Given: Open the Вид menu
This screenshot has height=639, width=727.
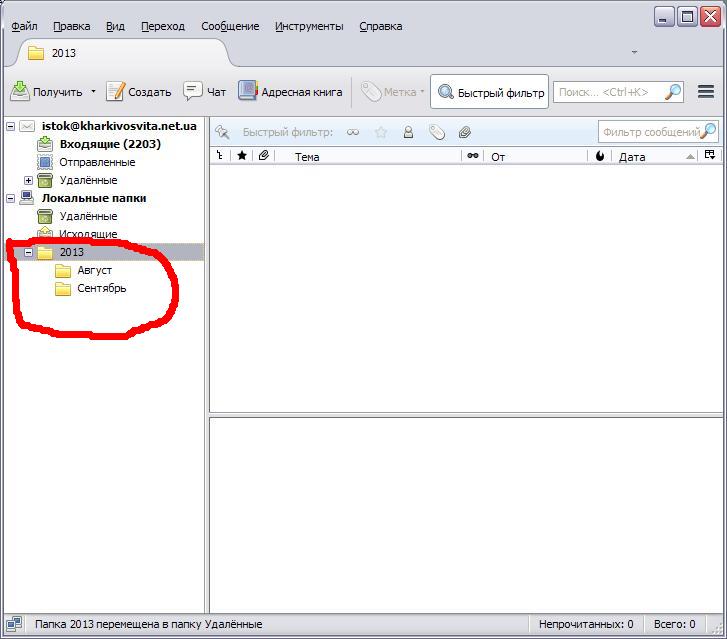Looking at the screenshot, I should click(x=115, y=26).
